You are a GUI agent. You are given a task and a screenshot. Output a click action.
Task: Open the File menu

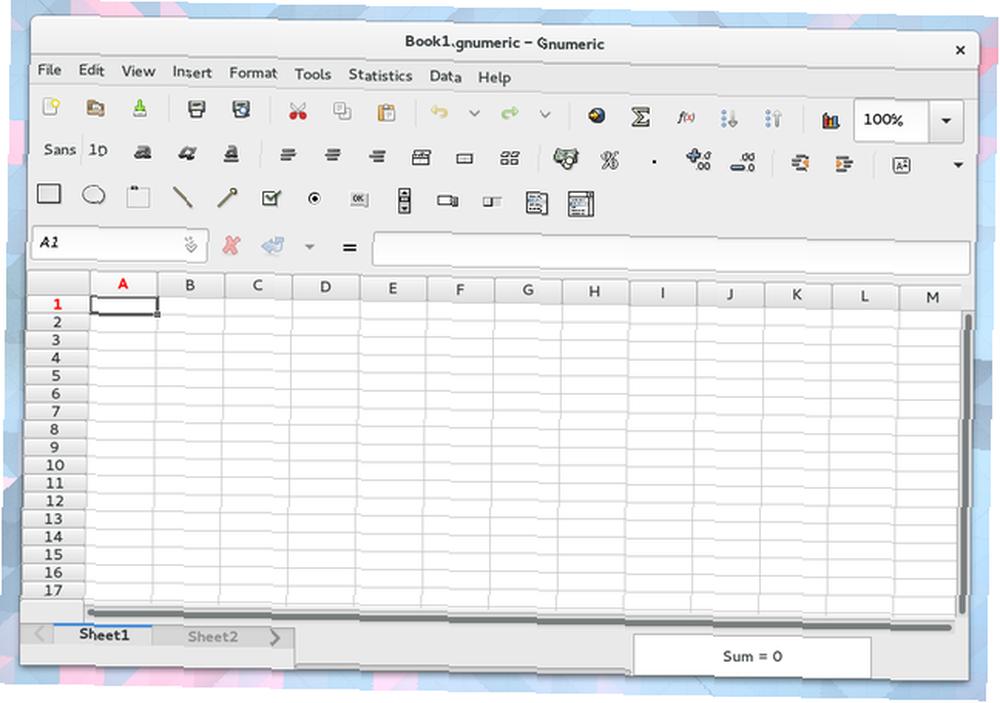tap(50, 70)
